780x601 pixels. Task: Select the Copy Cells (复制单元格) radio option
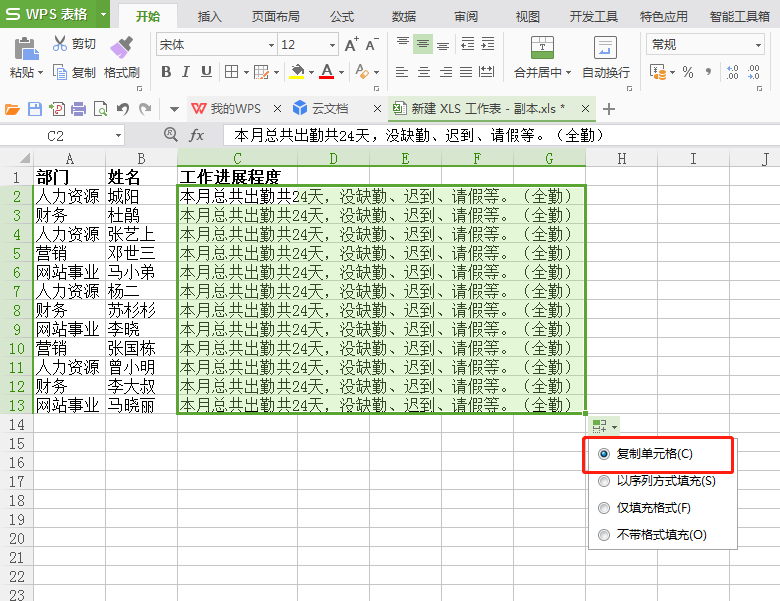604,454
